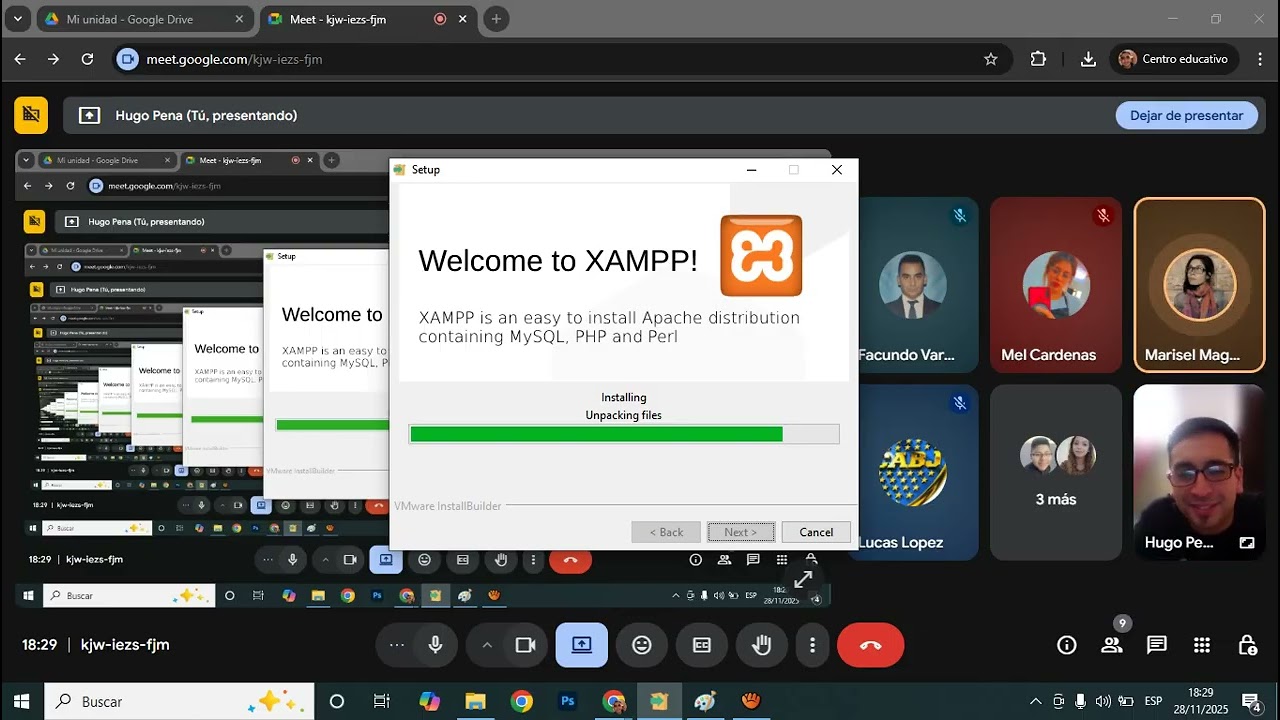Click Dejar de presentar button

1186,115
